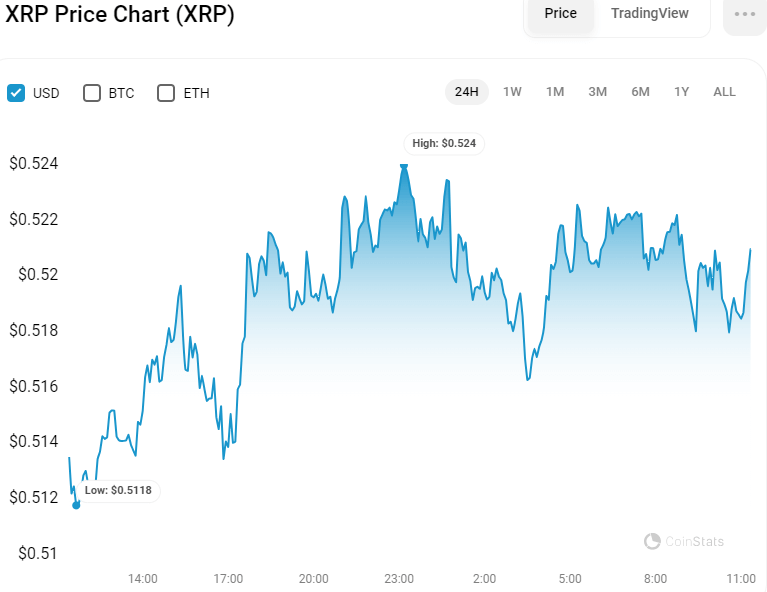Click the High: $0.524 label

point(444,143)
